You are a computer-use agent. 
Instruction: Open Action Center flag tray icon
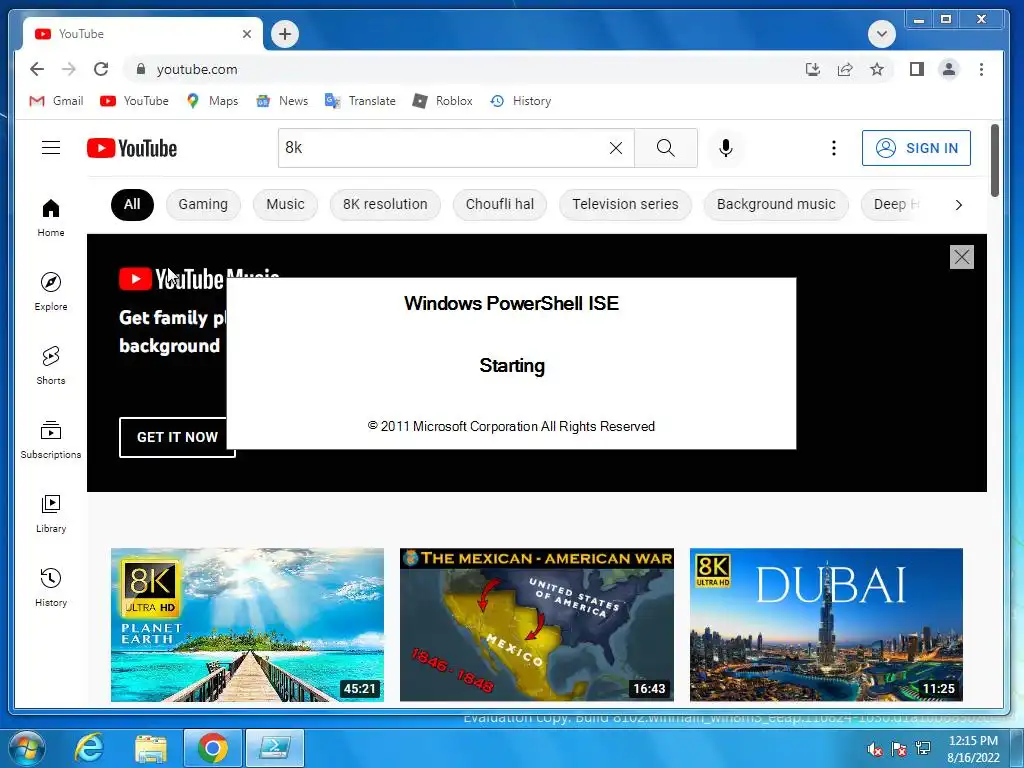(x=899, y=749)
